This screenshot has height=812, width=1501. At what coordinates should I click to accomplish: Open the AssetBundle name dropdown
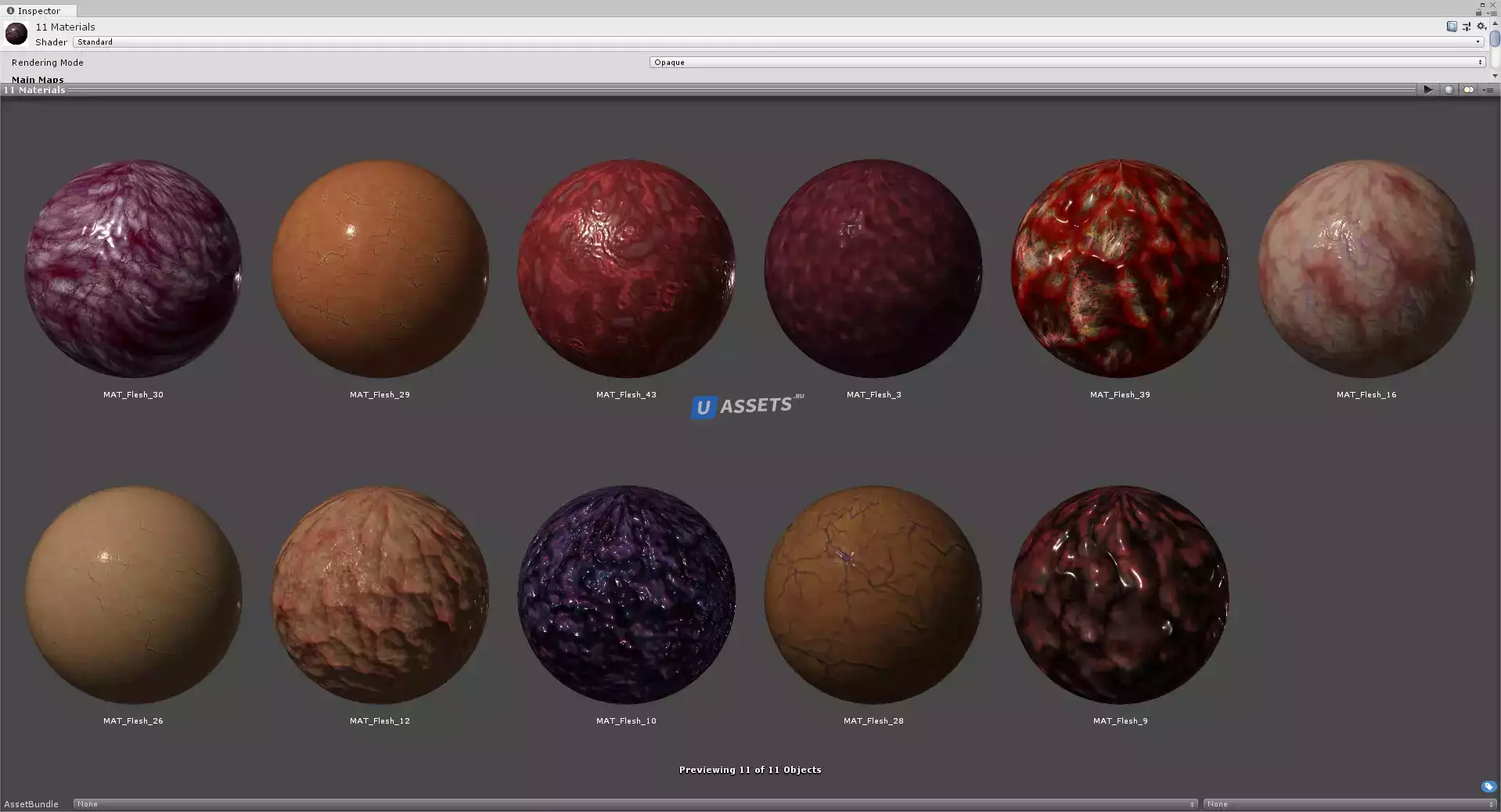pos(635,804)
